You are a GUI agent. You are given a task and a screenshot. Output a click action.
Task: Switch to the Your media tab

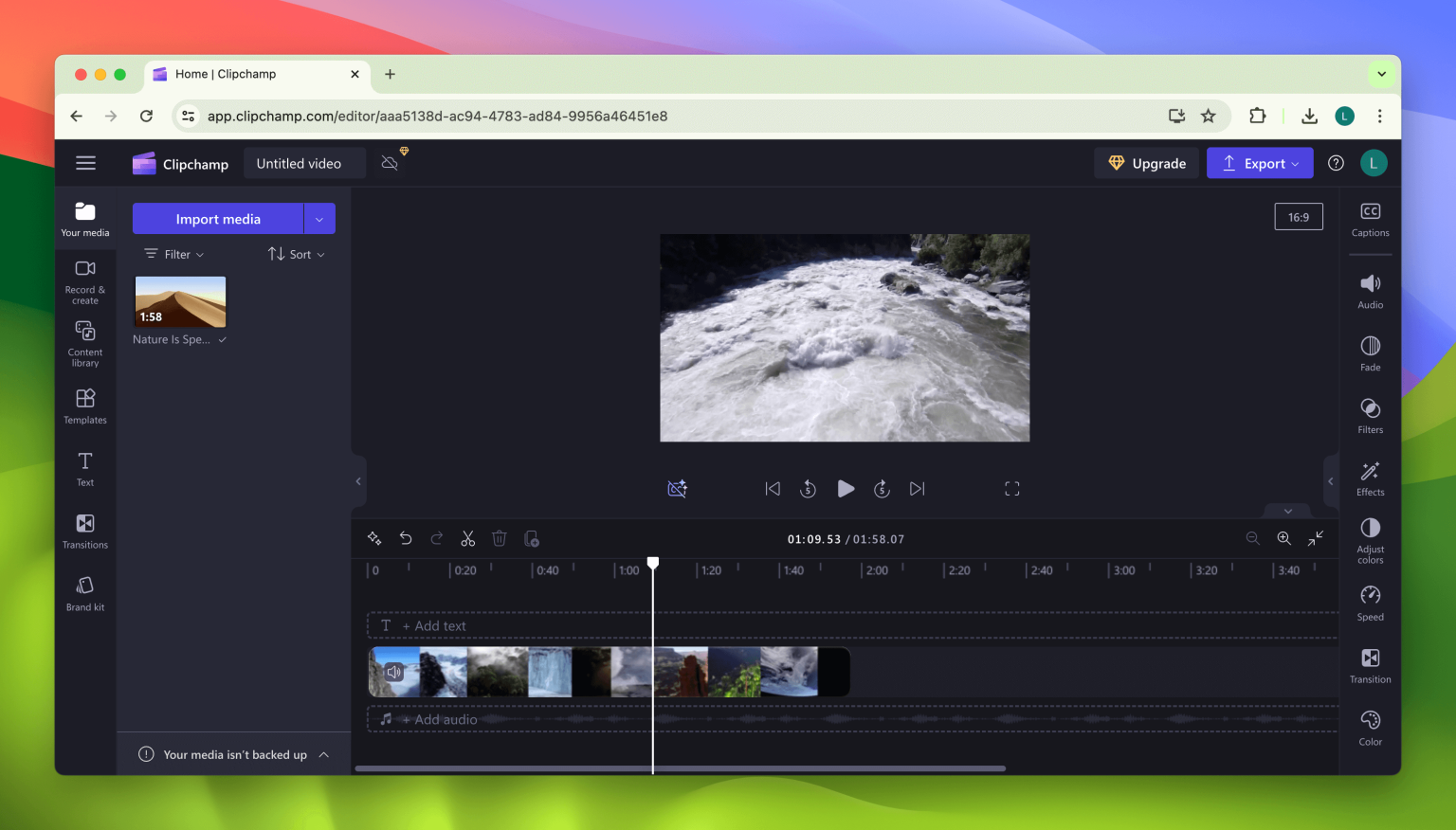point(84,217)
